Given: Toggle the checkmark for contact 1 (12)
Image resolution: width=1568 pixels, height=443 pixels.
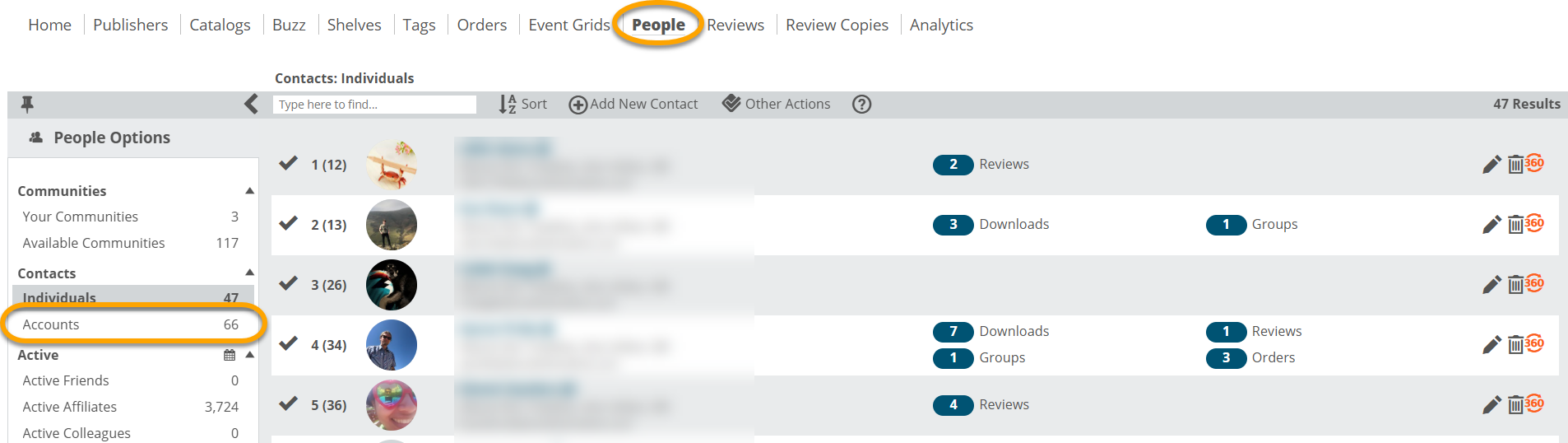Looking at the screenshot, I should [288, 163].
